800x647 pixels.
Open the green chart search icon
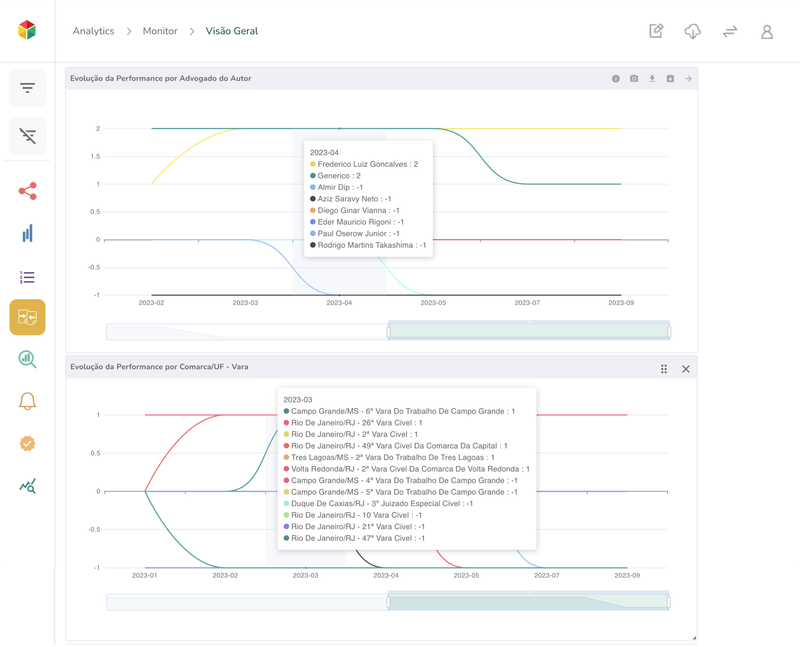point(27,359)
